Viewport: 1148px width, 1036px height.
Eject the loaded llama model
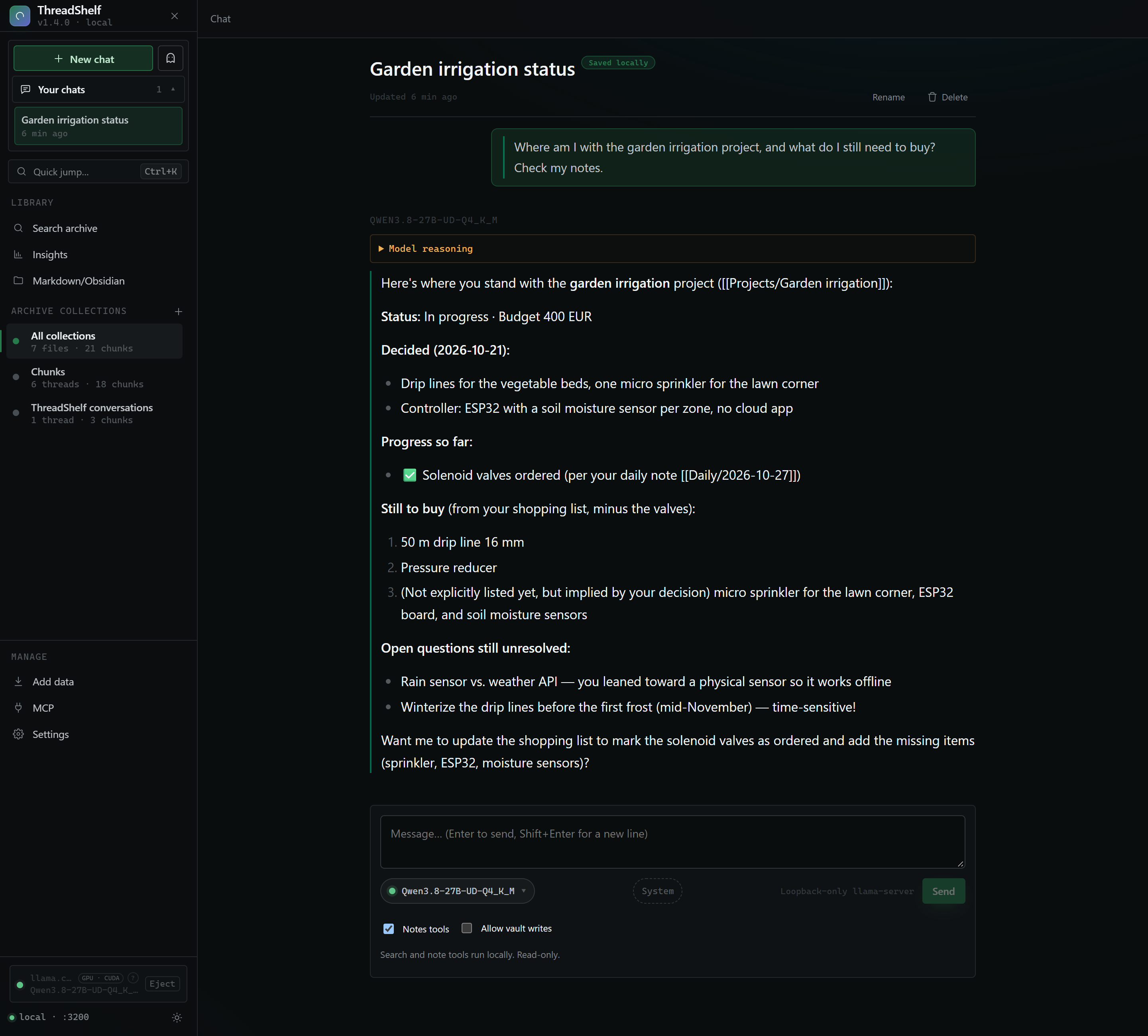tap(162, 984)
